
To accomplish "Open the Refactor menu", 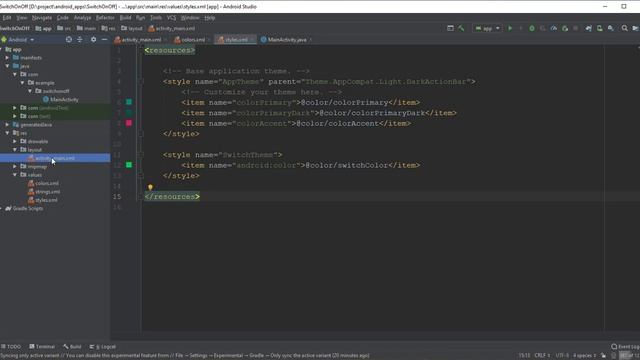I will coord(105,18).
